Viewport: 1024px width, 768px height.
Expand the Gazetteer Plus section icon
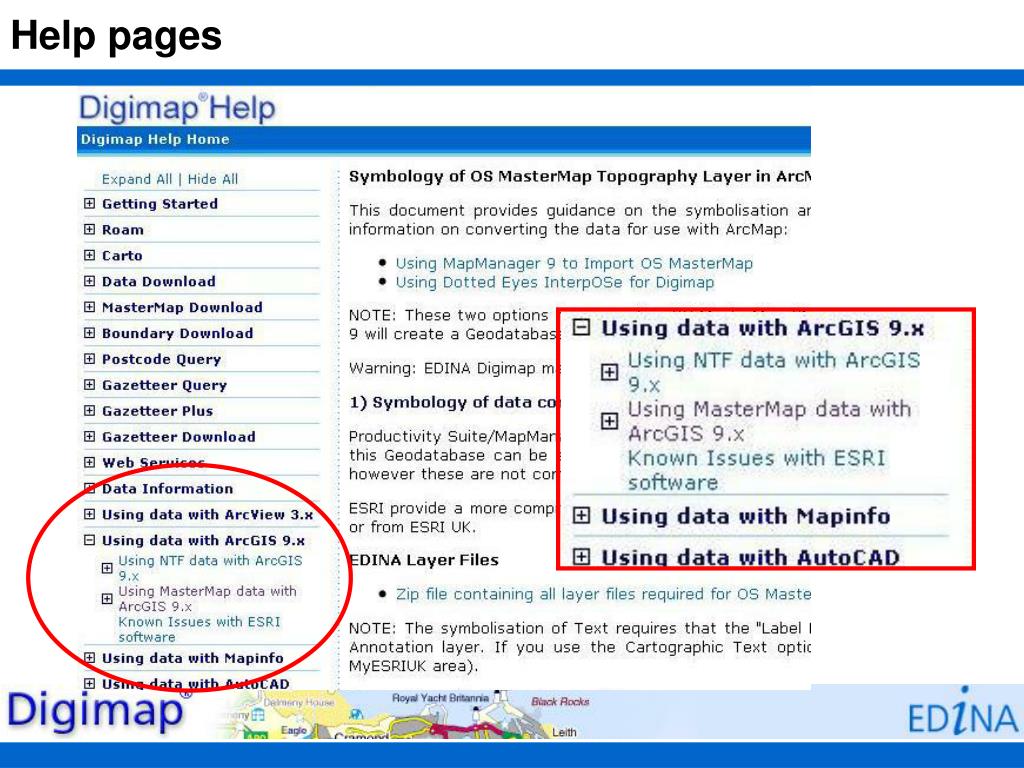click(x=89, y=411)
